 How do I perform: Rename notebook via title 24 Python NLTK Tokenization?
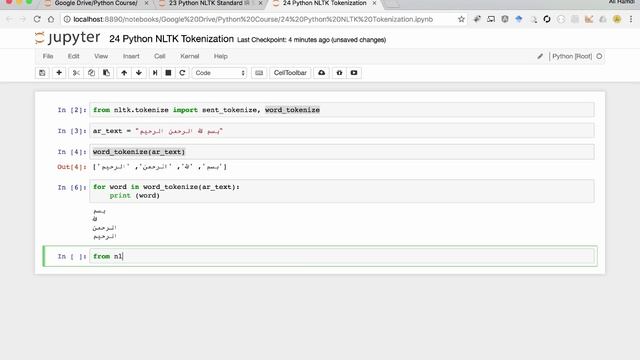[x=171, y=39]
